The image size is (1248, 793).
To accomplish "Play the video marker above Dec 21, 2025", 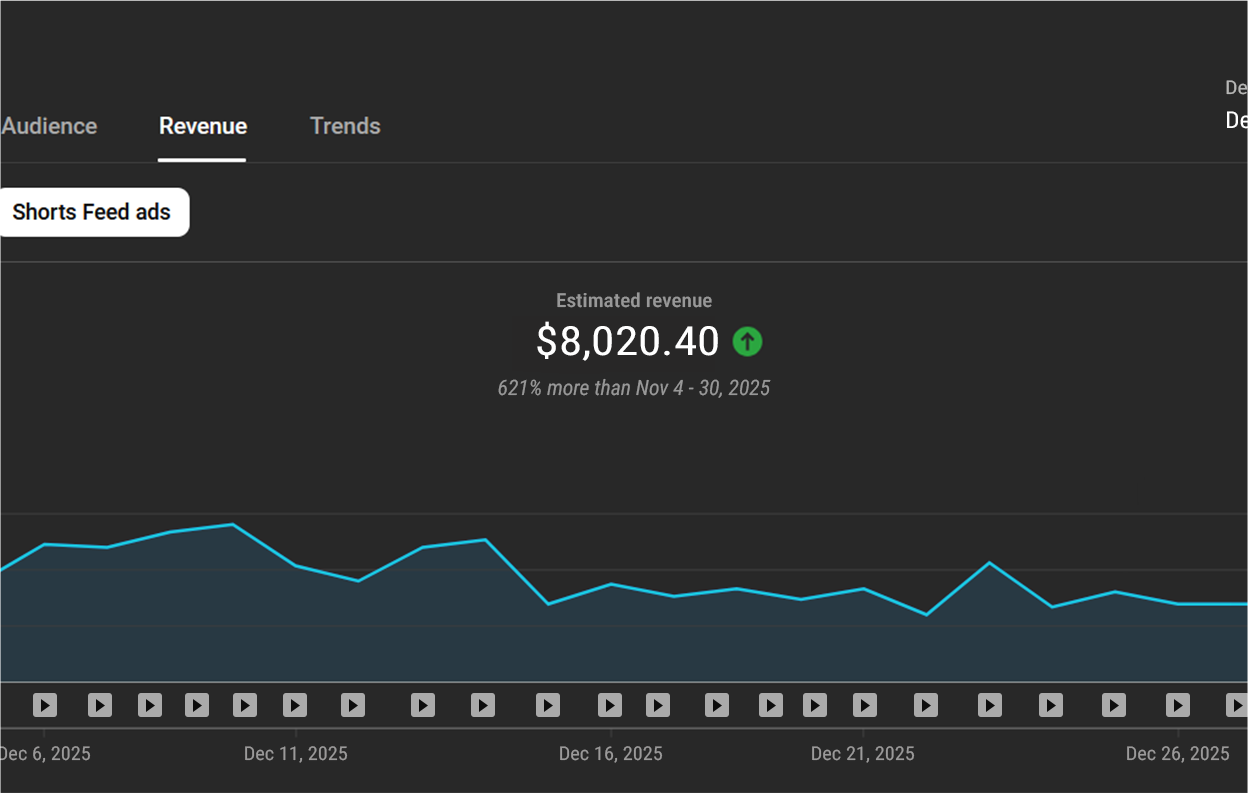I will (x=862, y=706).
